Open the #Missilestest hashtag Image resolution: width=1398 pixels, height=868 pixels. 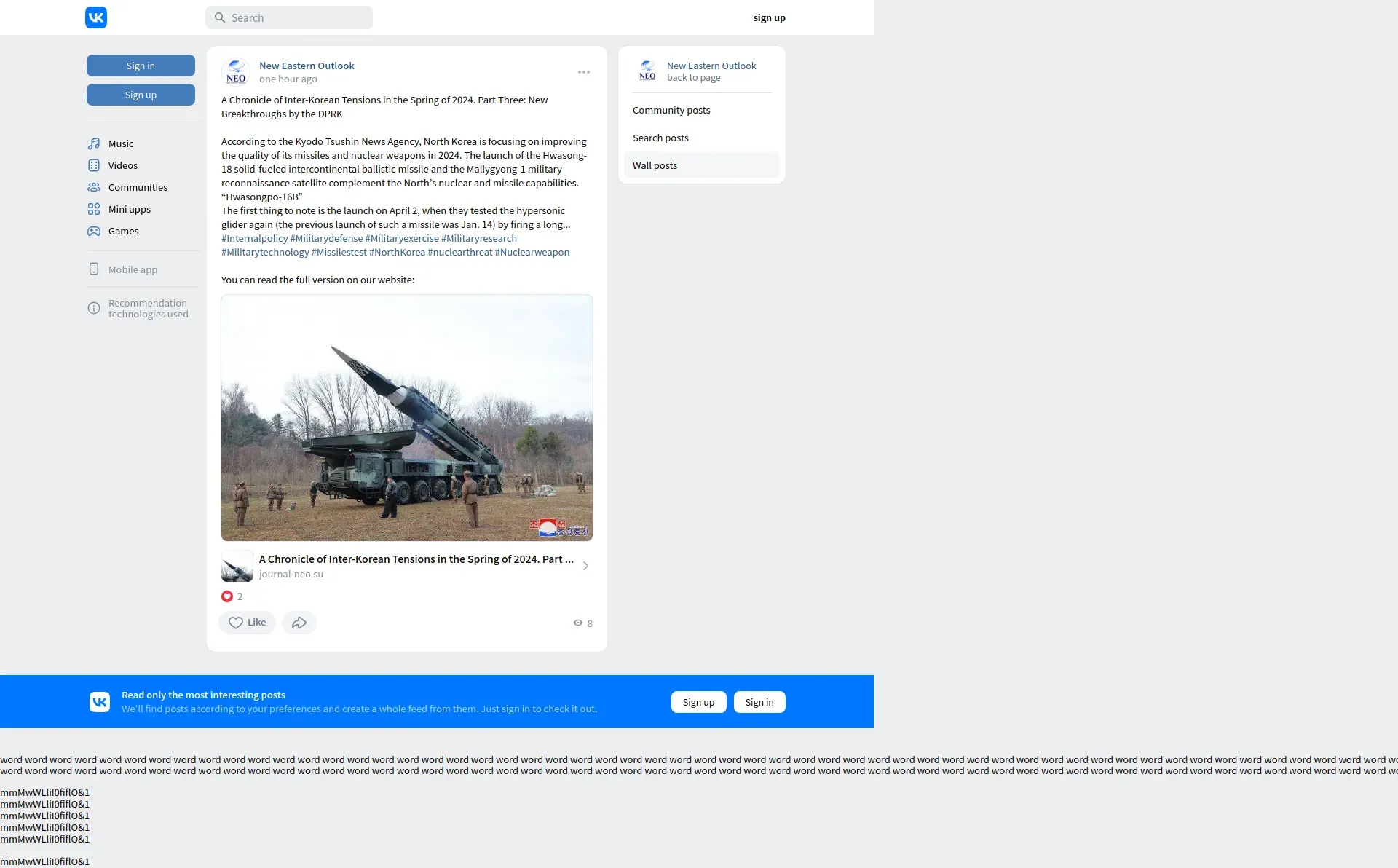[x=339, y=252]
